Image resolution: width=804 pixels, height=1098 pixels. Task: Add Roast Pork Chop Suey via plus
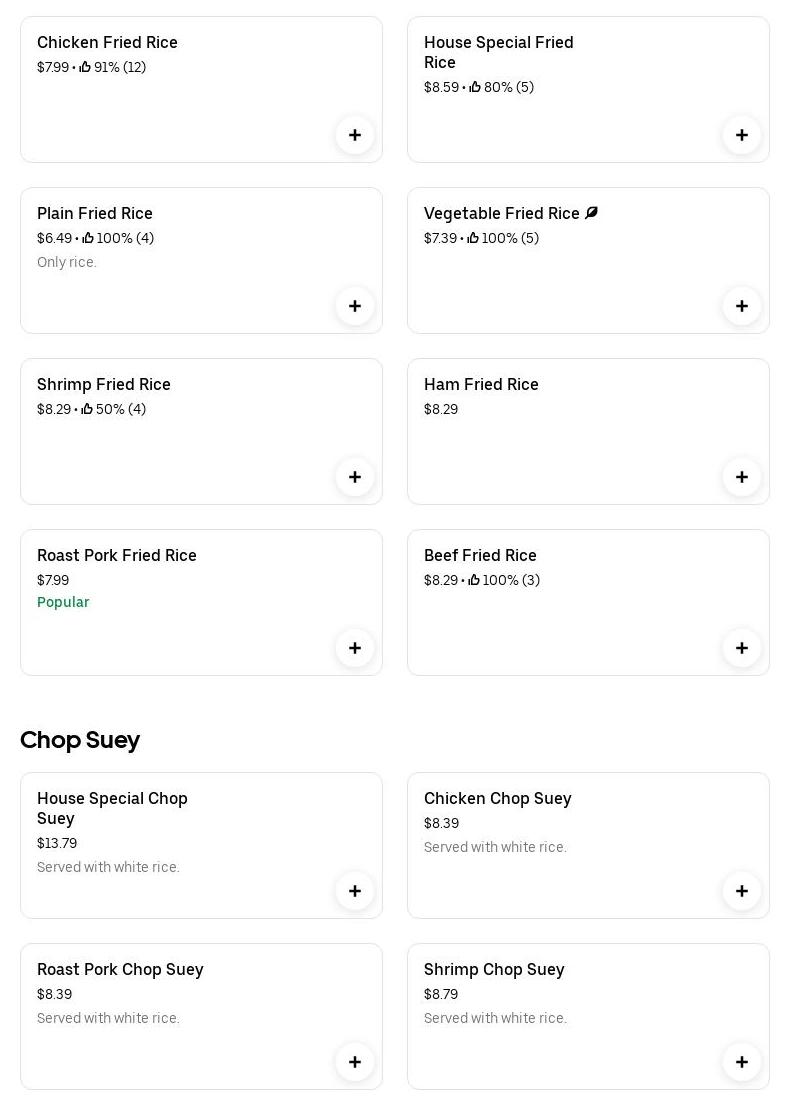[x=355, y=1062]
